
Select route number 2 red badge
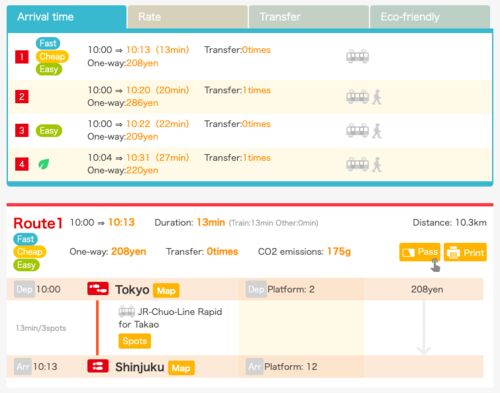(22, 97)
